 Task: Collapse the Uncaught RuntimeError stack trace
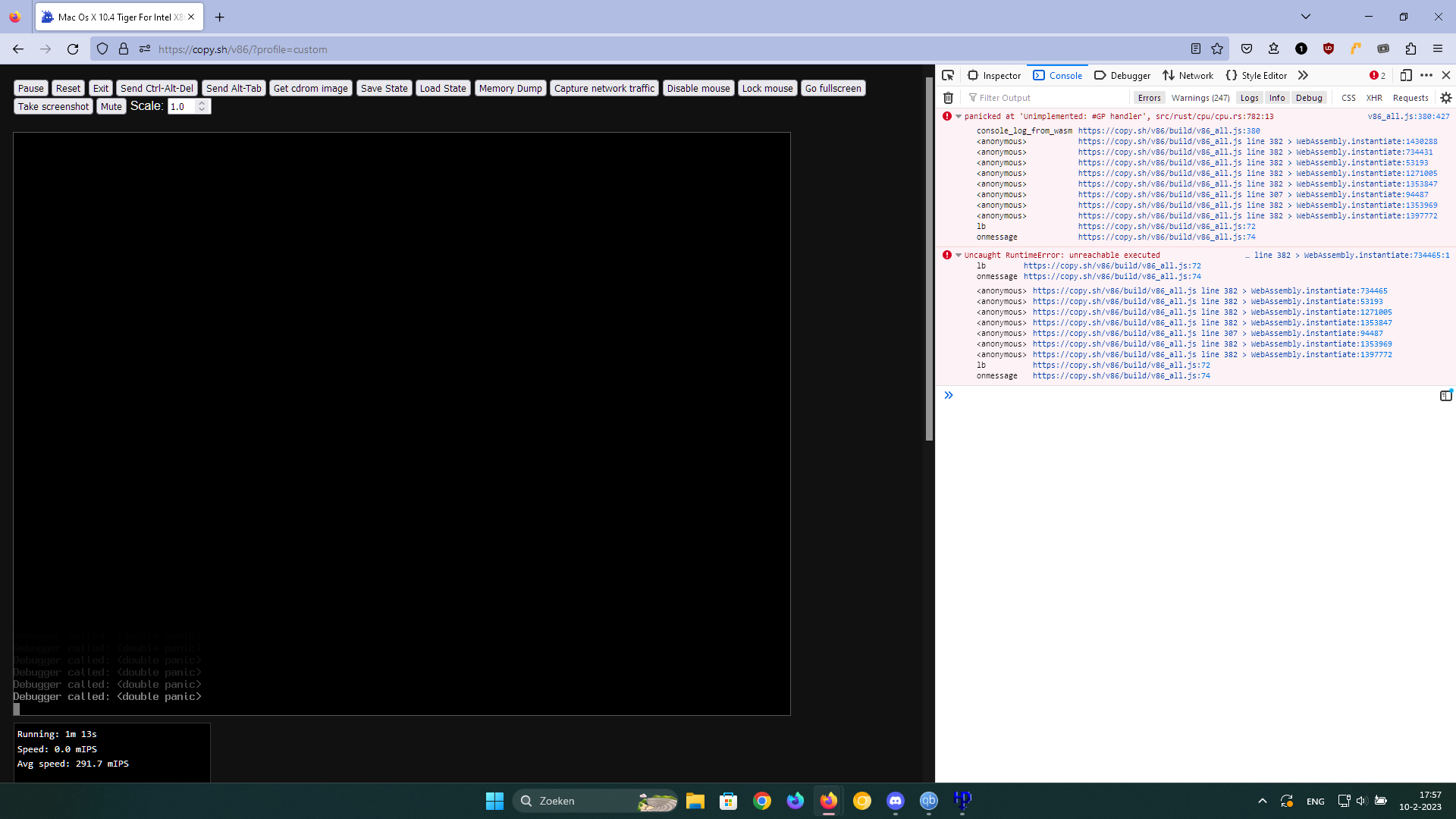pos(959,256)
